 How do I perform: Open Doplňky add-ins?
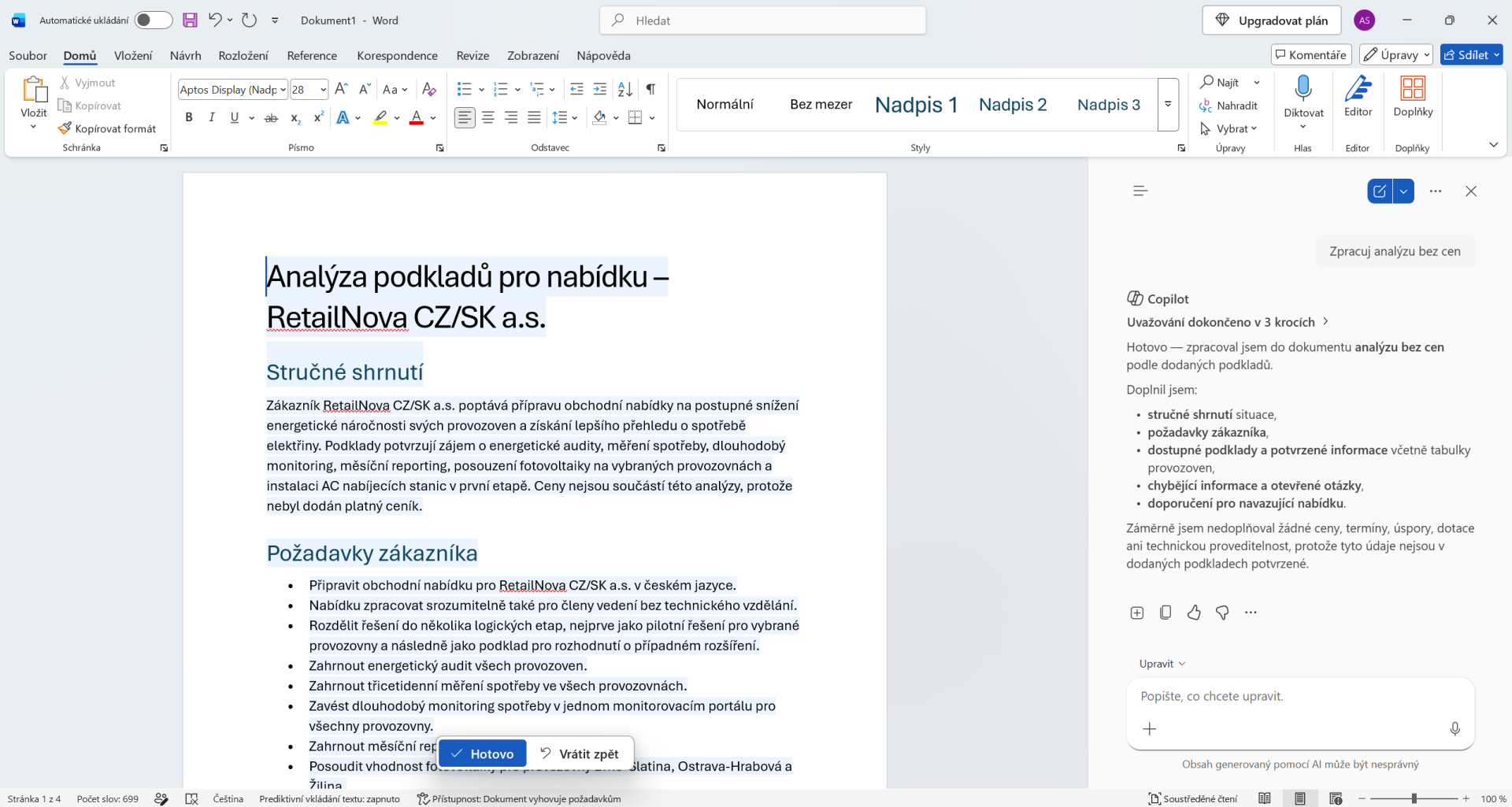1413,97
